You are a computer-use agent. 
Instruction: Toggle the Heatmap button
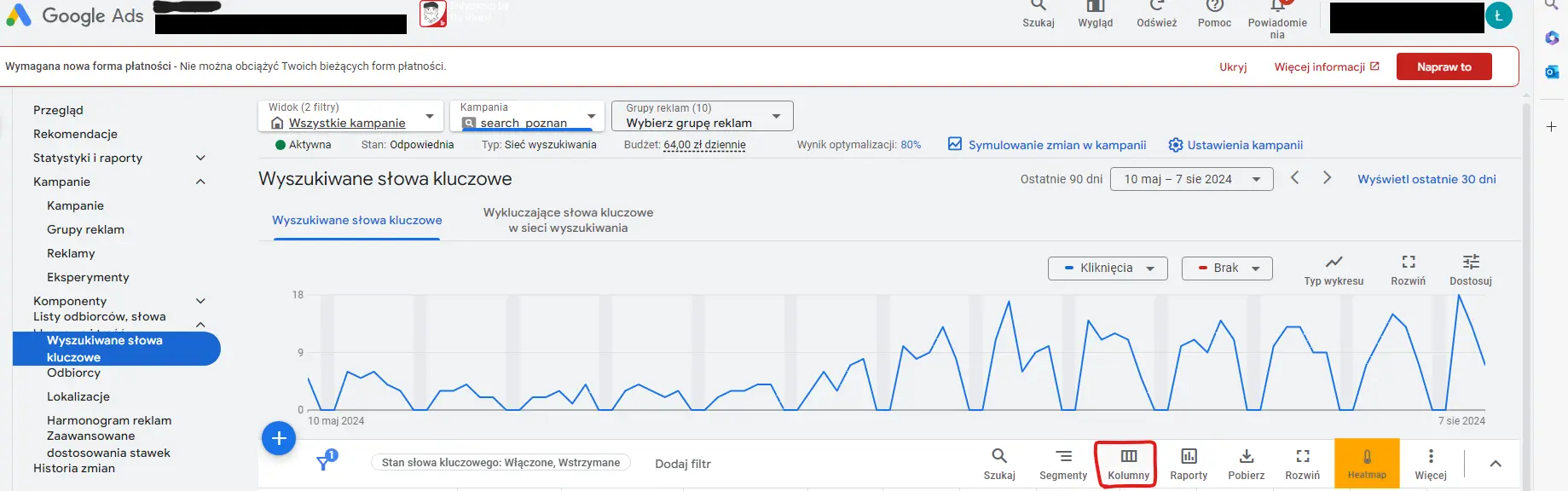(x=1367, y=463)
